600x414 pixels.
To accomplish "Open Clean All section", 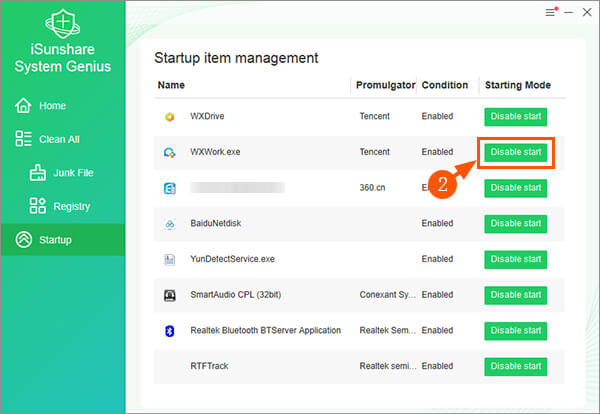I will (63, 139).
